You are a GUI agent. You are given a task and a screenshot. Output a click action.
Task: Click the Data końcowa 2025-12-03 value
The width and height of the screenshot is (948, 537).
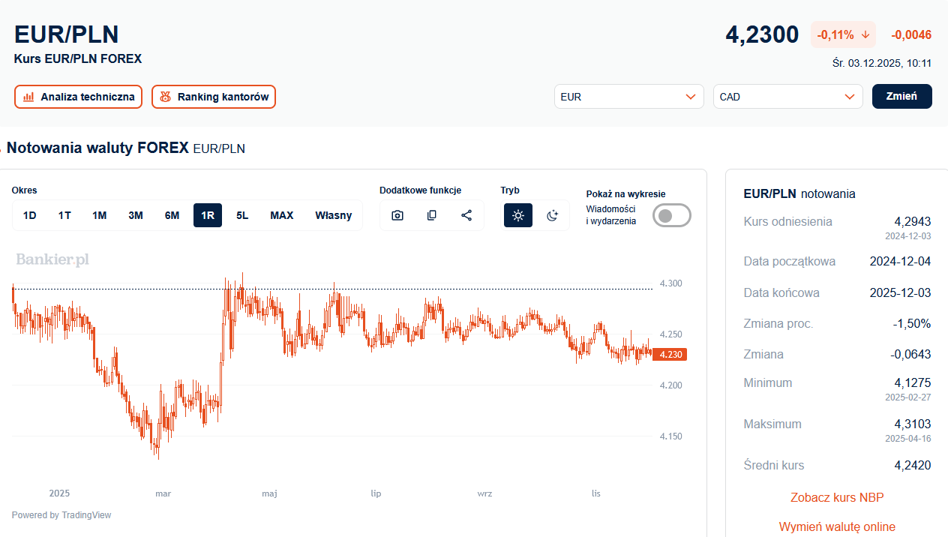900,293
